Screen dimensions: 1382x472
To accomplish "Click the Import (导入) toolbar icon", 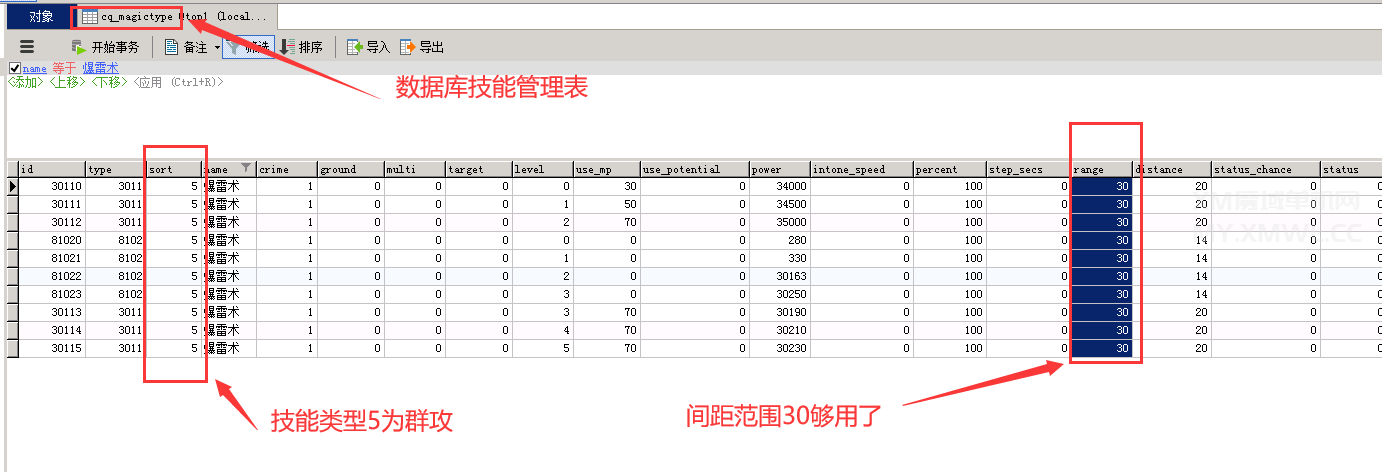I will (355, 47).
